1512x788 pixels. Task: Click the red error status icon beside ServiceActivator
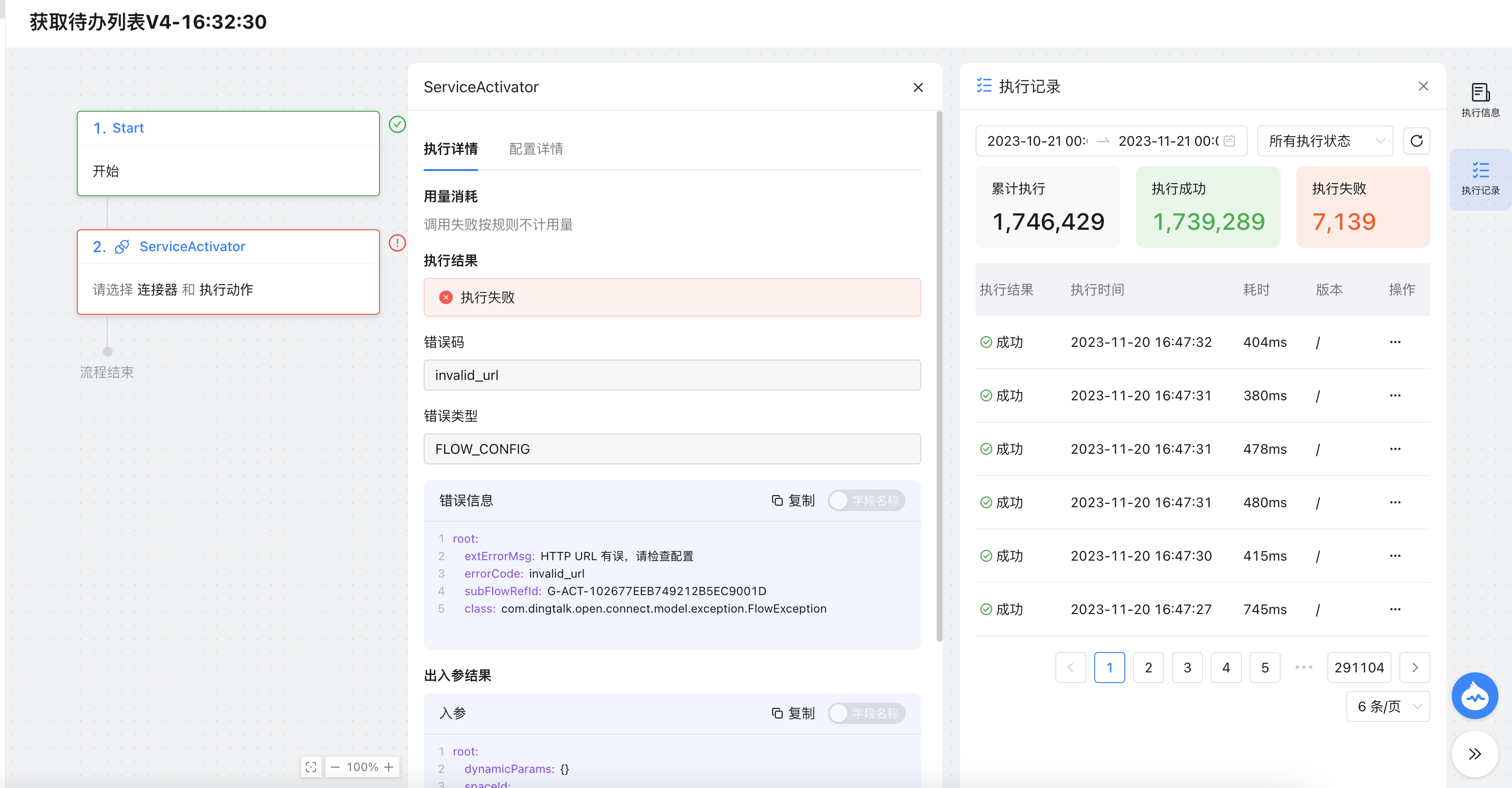[397, 243]
